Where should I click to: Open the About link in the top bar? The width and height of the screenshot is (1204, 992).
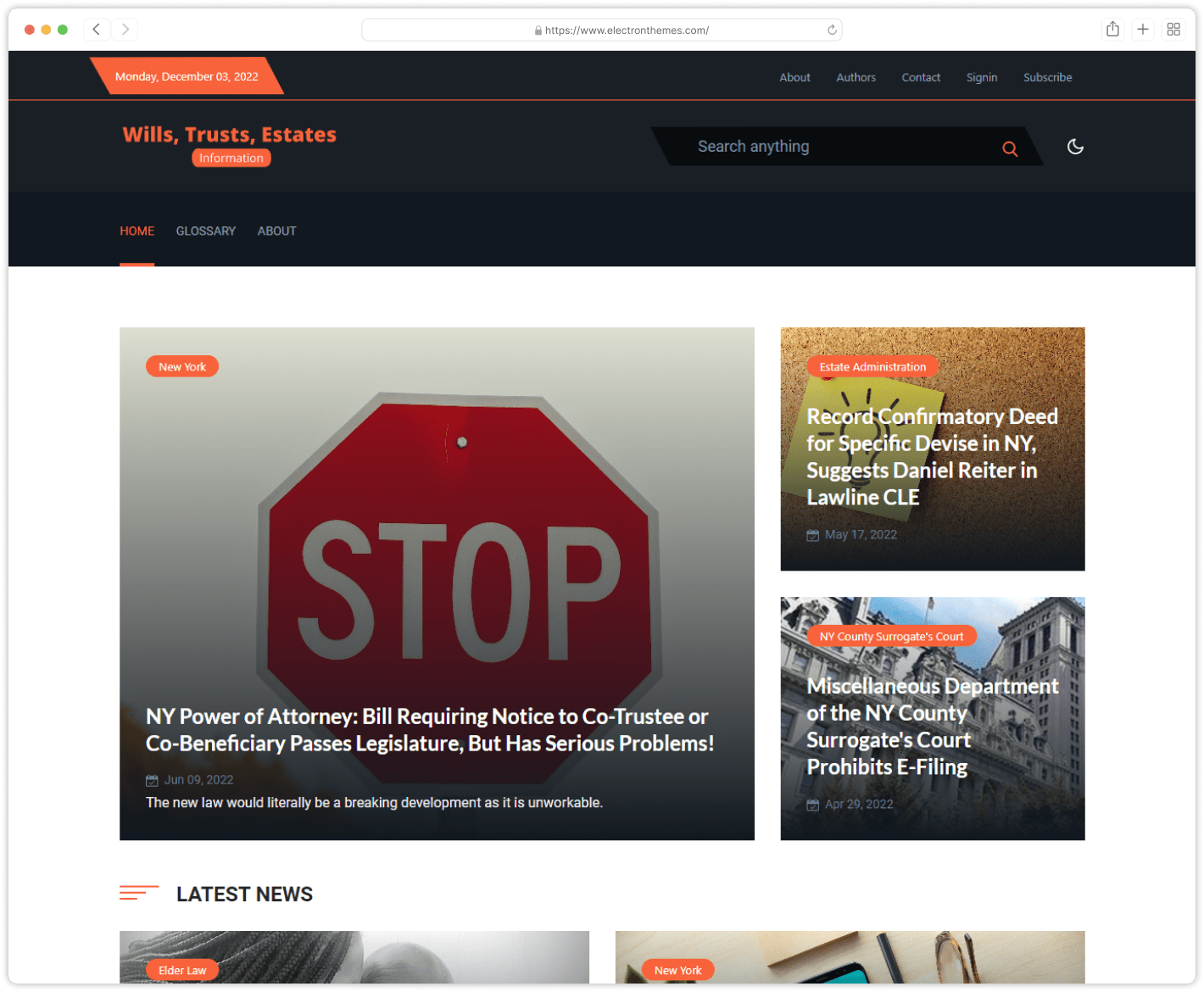tap(794, 77)
